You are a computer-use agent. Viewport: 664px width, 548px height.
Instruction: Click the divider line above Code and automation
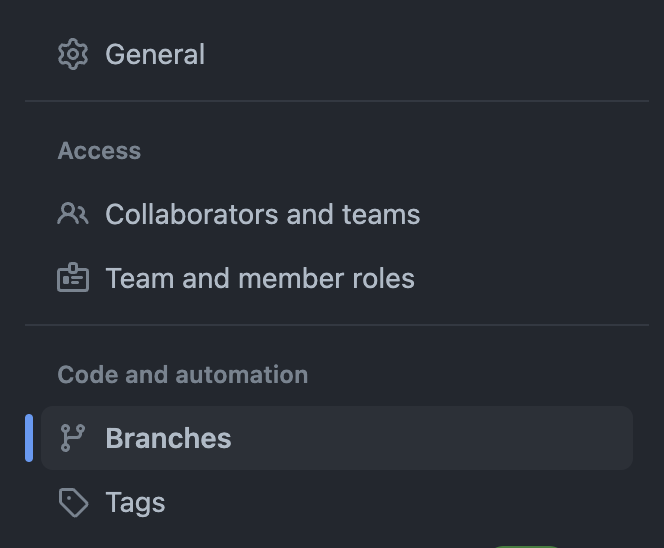[337, 325]
